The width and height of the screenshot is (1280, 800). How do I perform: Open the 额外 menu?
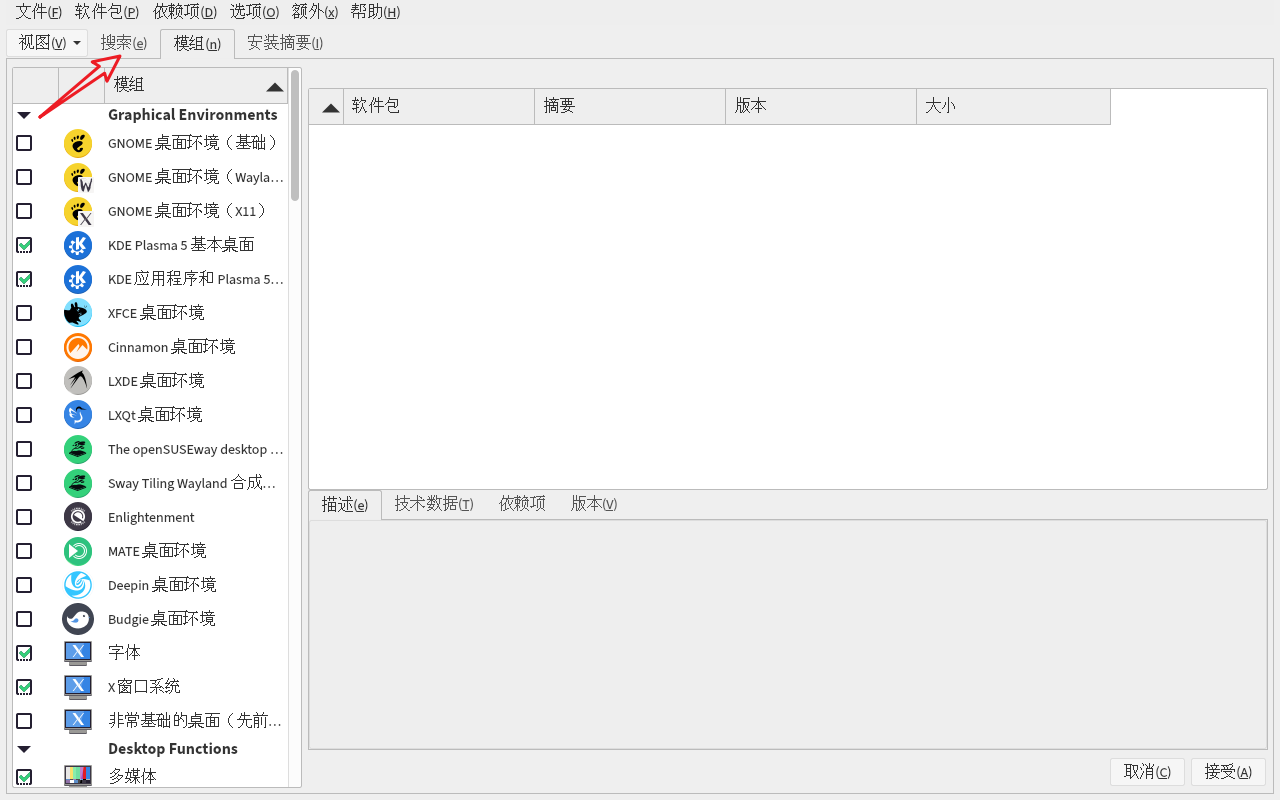click(x=315, y=12)
